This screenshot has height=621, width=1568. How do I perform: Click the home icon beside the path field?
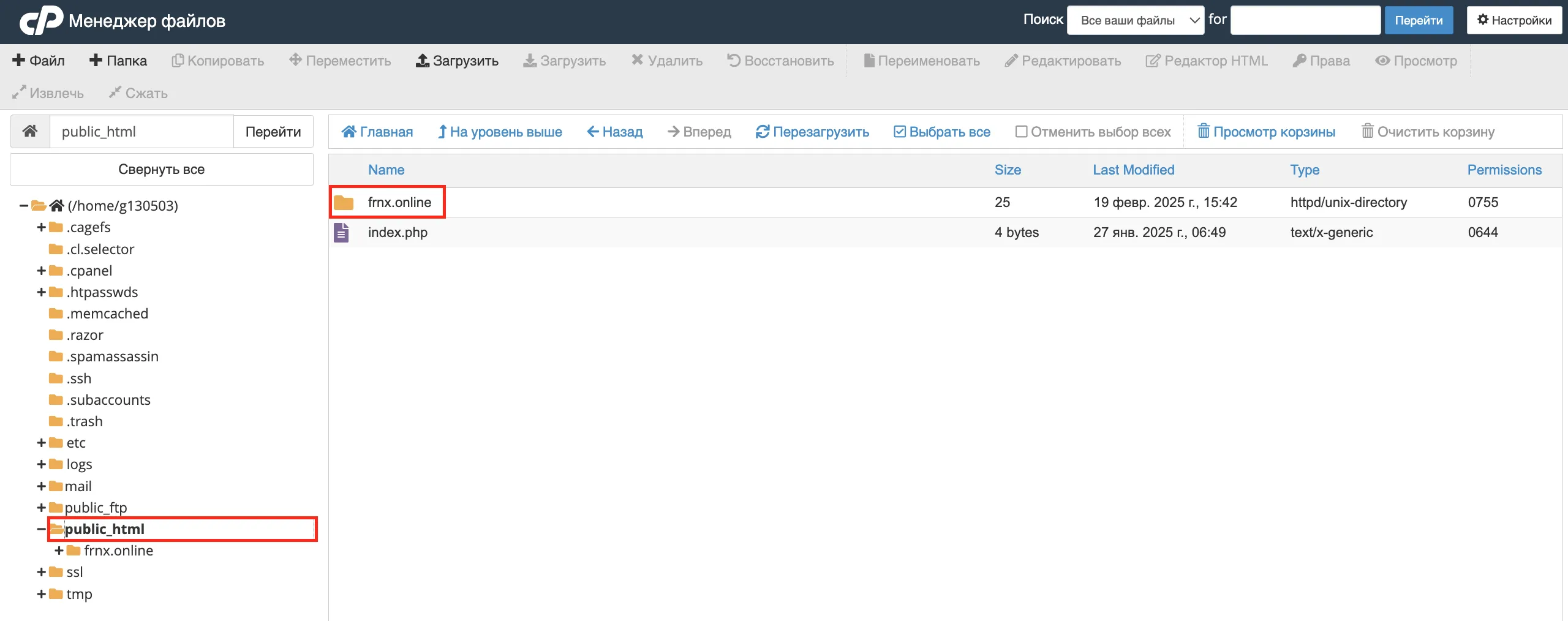point(30,131)
